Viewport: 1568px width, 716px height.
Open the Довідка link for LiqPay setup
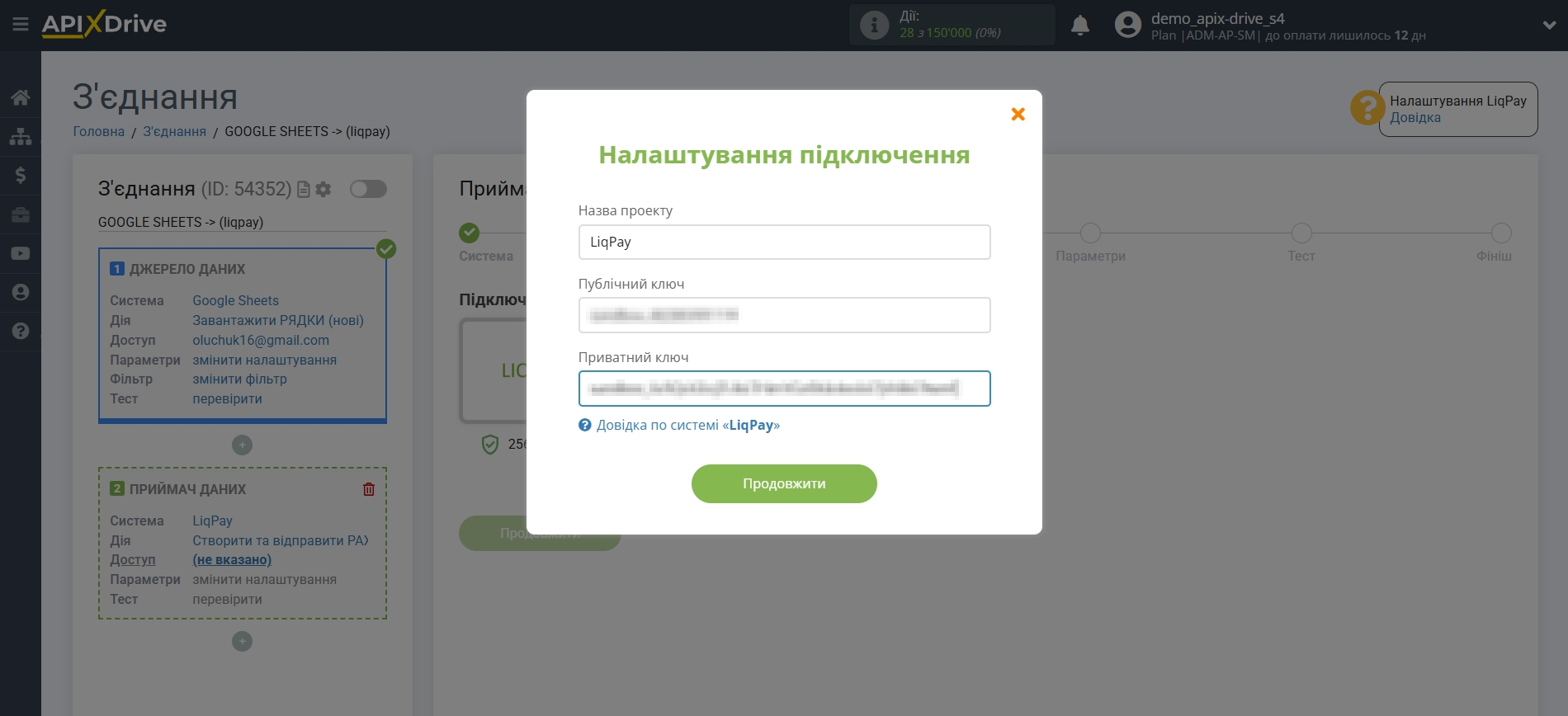[x=1415, y=117]
